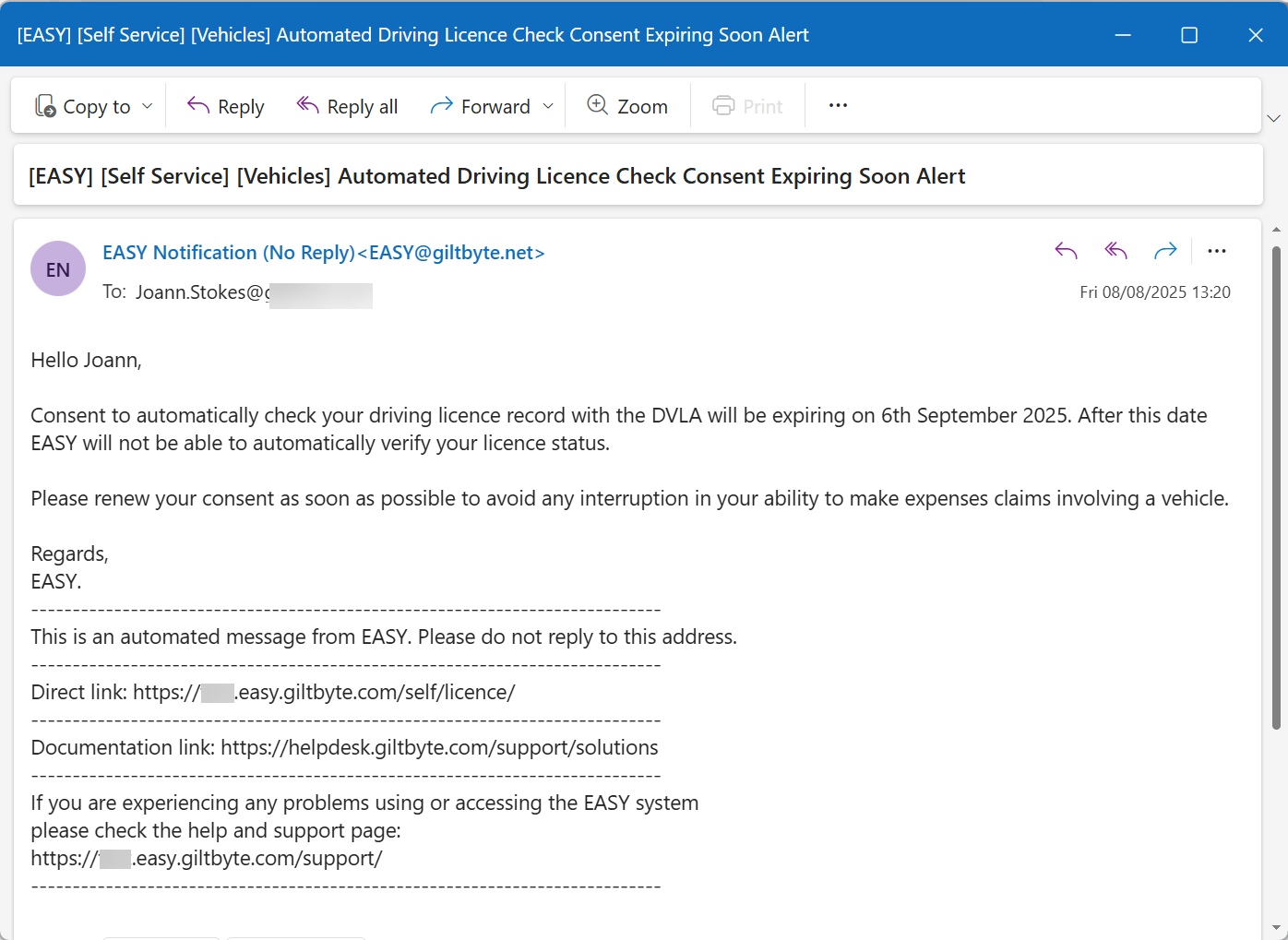
Task: Click the reply all icon in message header
Action: click(x=1115, y=251)
